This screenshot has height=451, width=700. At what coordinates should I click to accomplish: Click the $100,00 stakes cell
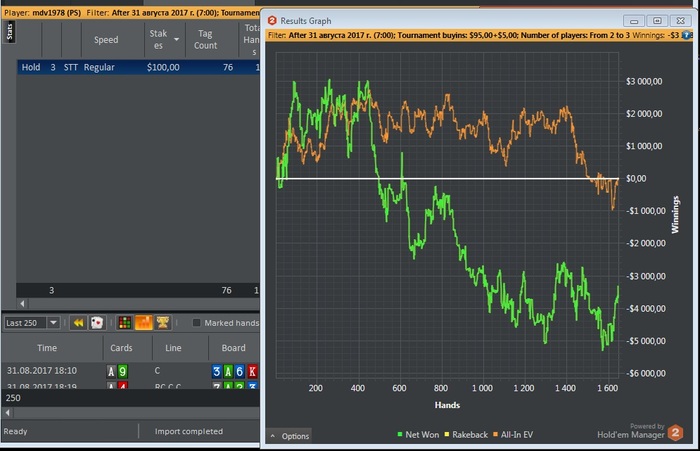(x=163, y=67)
